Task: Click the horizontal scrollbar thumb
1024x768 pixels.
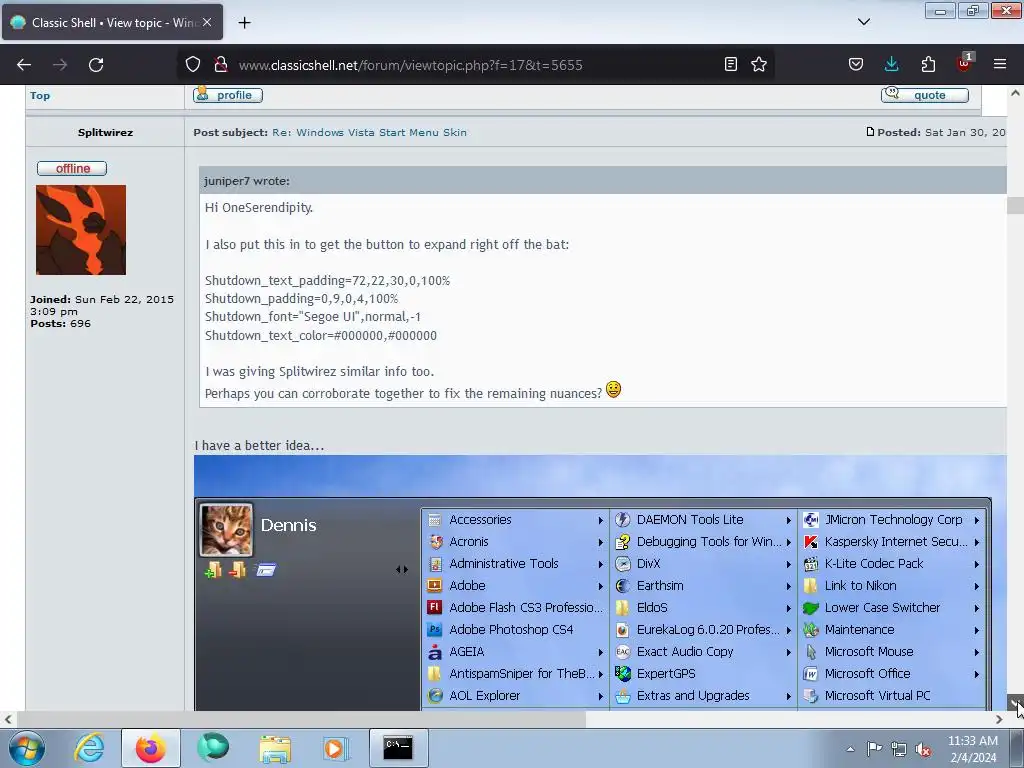Action: tap(301, 719)
